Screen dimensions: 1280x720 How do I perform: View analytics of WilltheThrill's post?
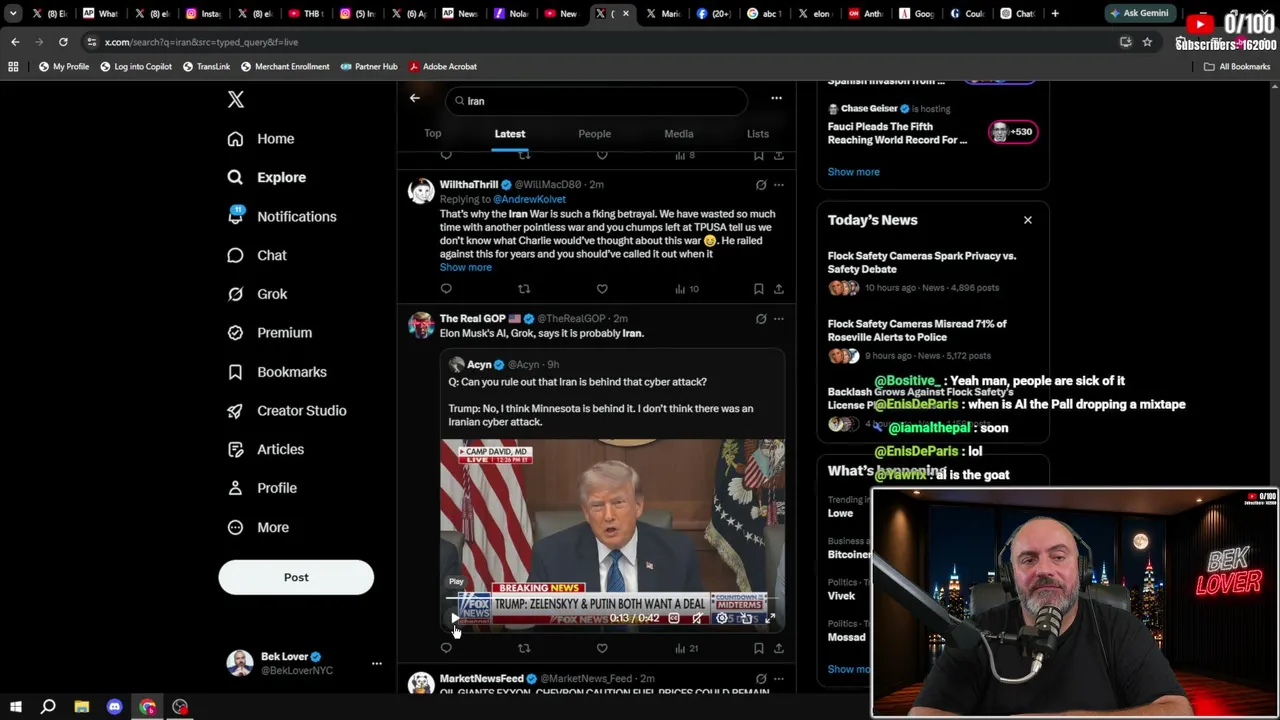[687, 289]
